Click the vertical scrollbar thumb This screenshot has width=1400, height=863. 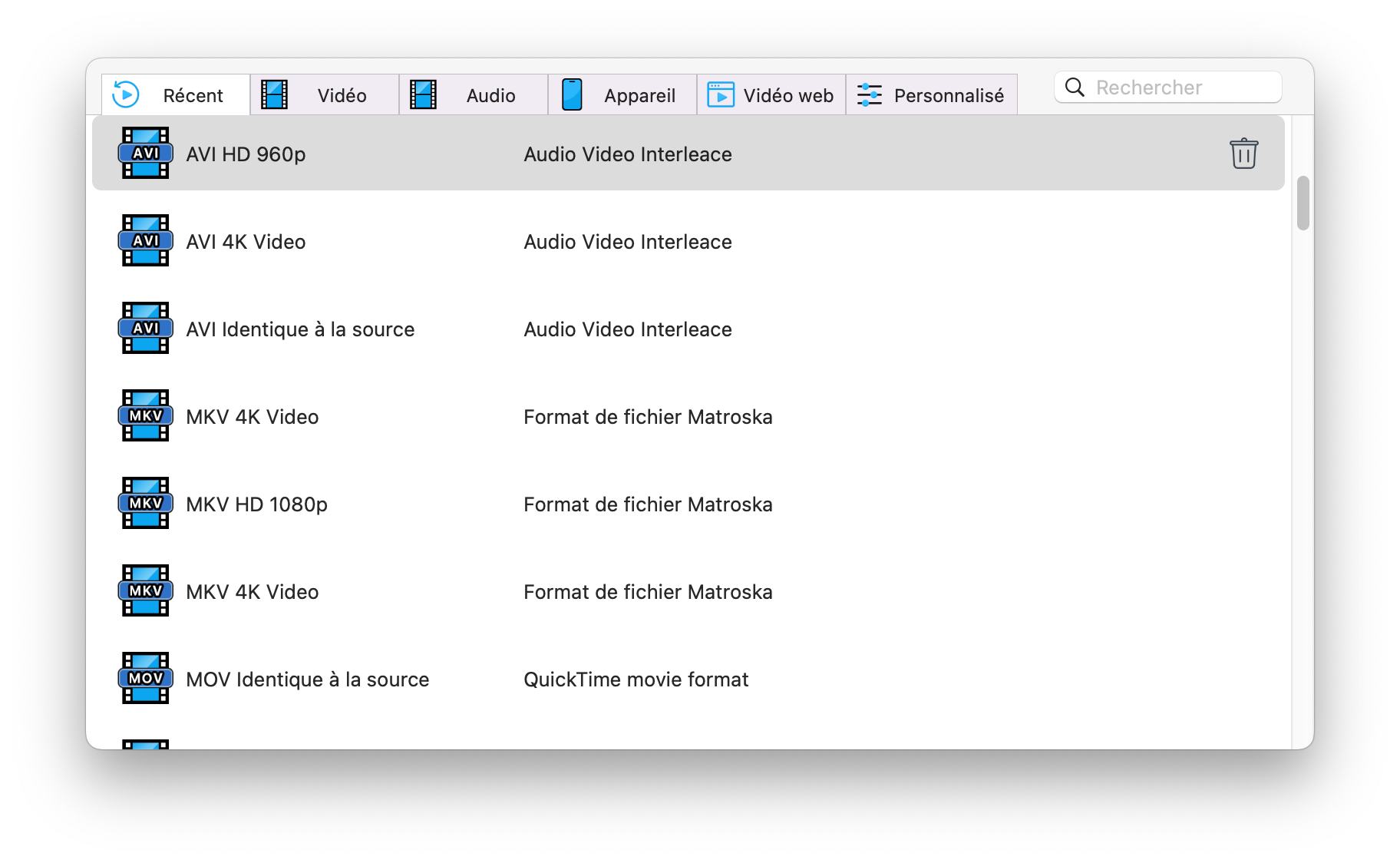[x=1303, y=203]
